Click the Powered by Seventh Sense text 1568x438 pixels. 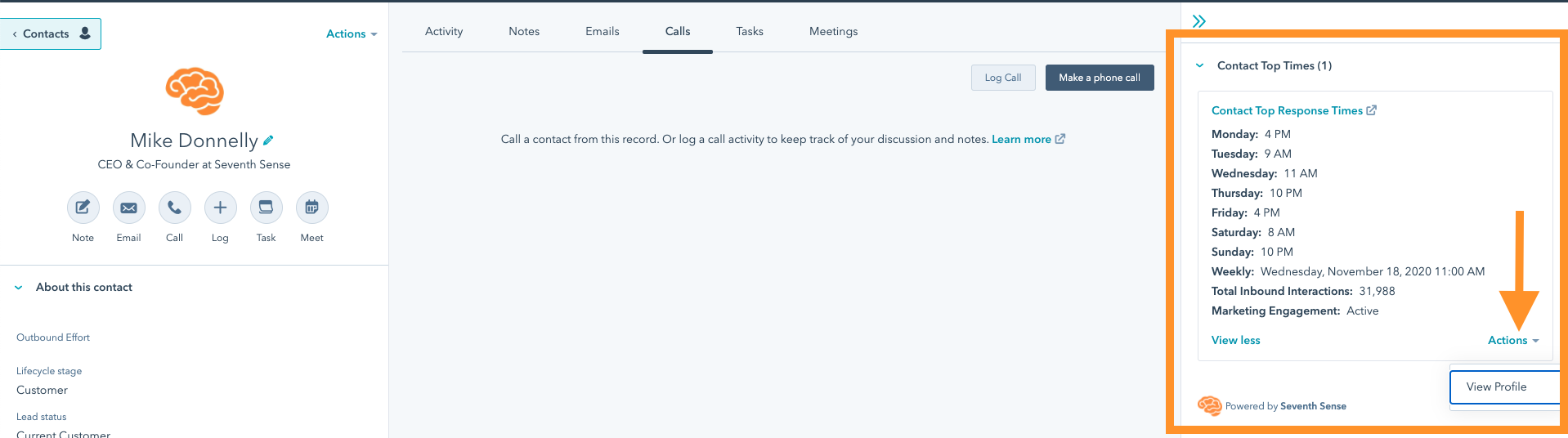[1285, 406]
